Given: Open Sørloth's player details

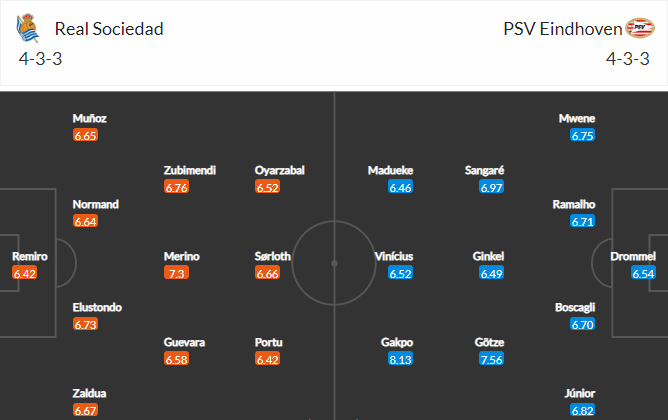Looking at the screenshot, I should click(273, 256).
